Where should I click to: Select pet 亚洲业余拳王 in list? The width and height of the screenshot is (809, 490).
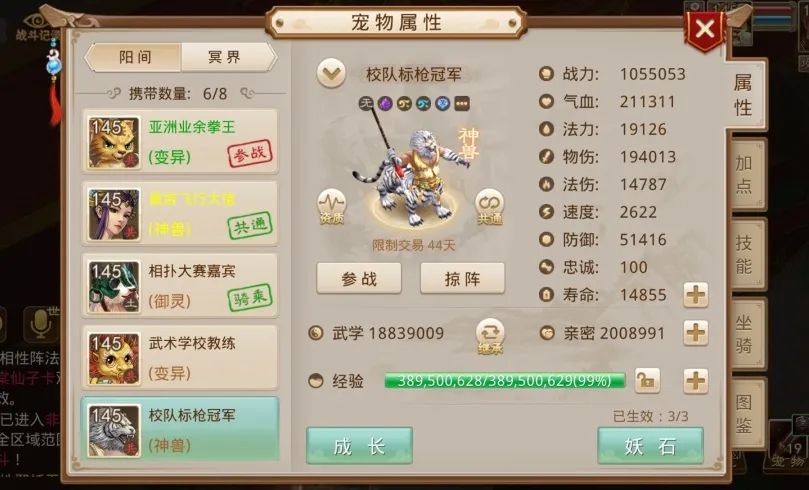coord(180,141)
